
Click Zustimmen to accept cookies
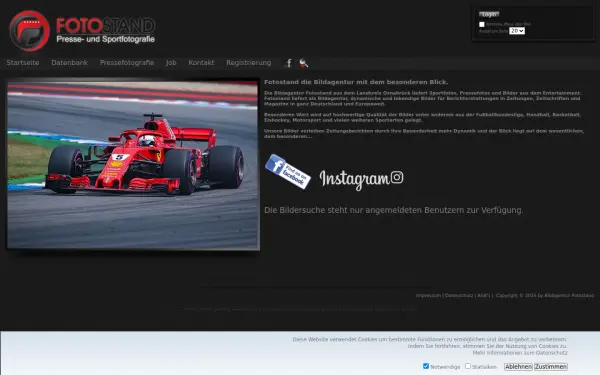551,367
